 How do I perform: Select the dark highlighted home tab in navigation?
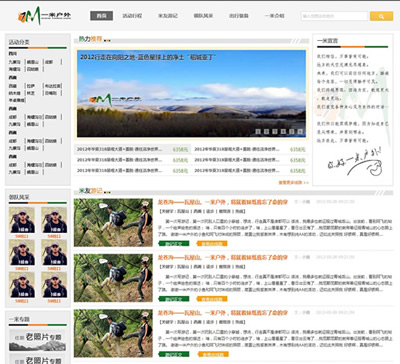[101, 16]
